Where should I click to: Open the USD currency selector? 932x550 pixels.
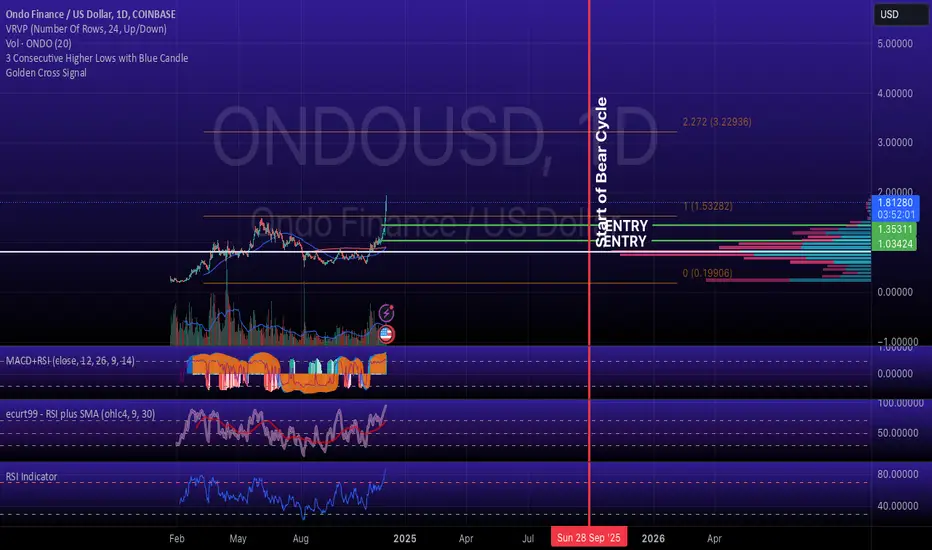pyautogui.click(x=900, y=14)
